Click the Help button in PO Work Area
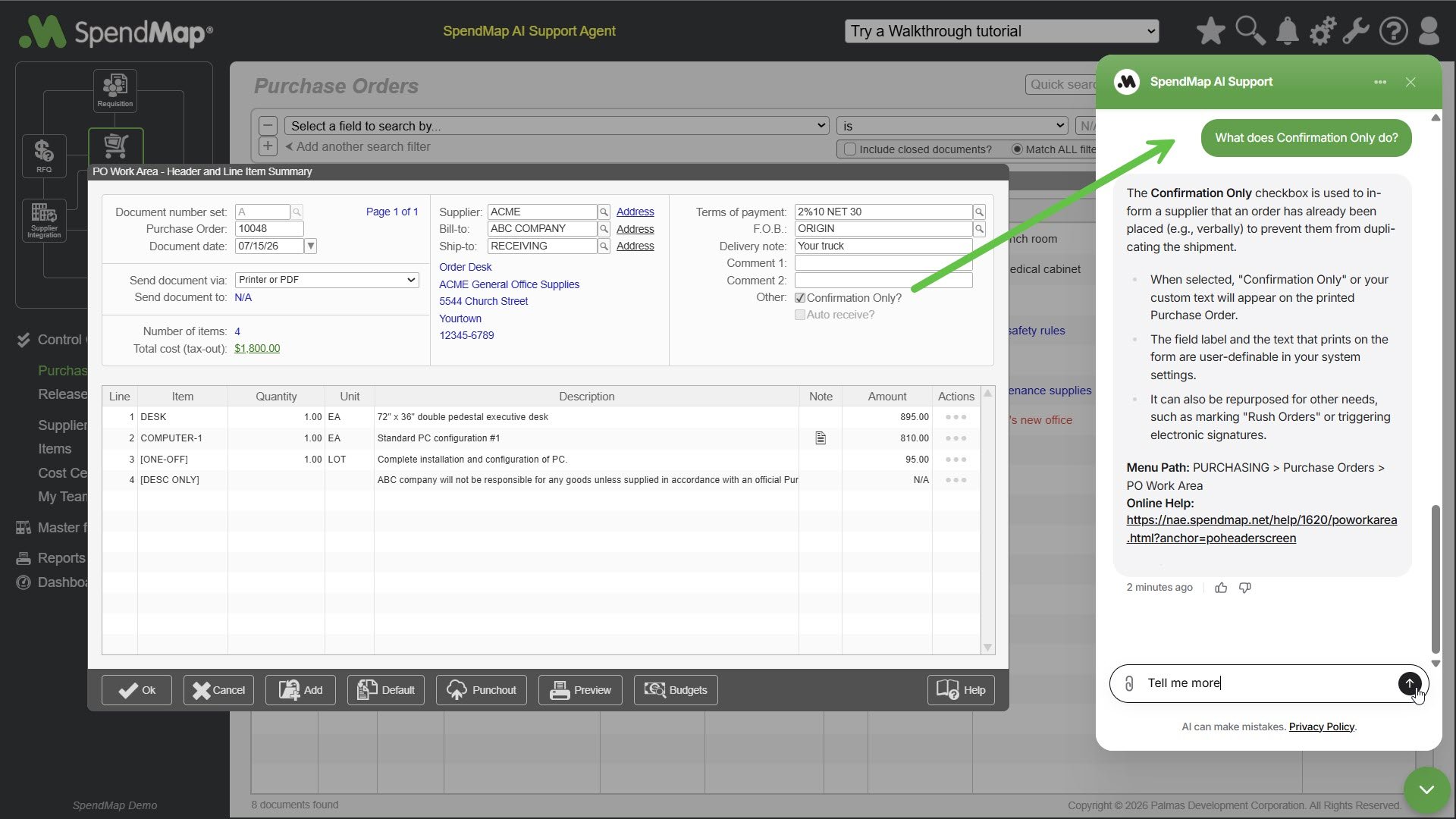Screen dimensions: 1456x819 coord(961,690)
